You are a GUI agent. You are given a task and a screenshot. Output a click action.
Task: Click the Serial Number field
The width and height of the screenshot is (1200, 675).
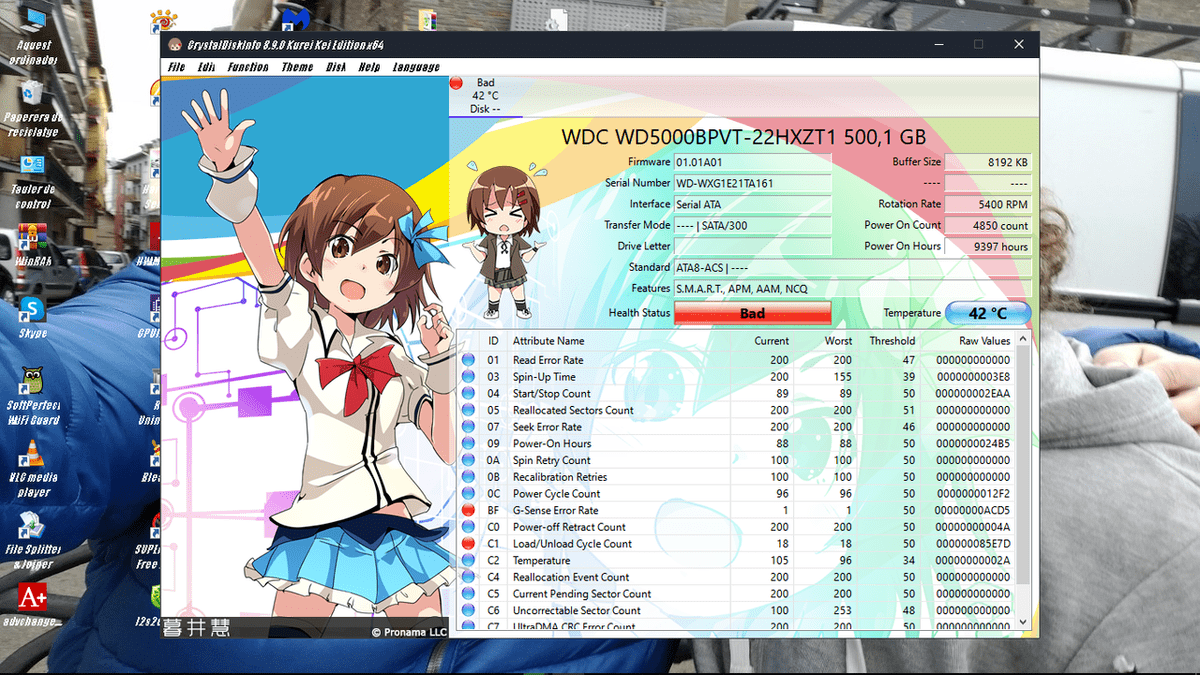tap(752, 183)
